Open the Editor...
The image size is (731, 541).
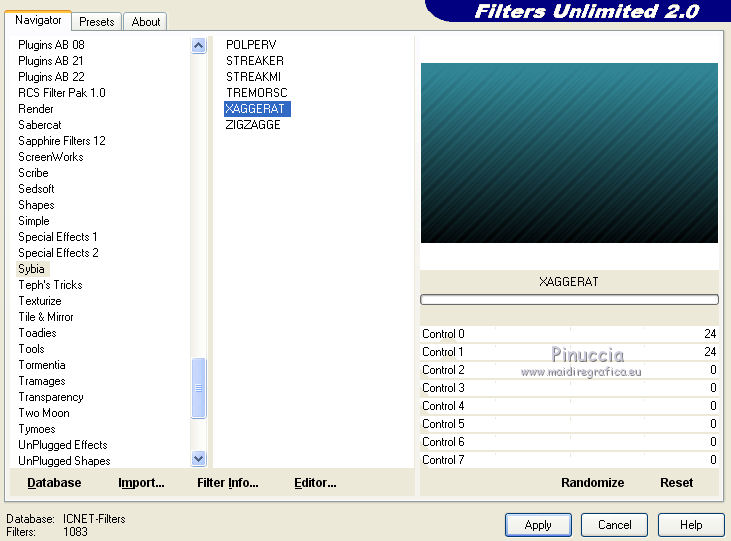coord(315,482)
